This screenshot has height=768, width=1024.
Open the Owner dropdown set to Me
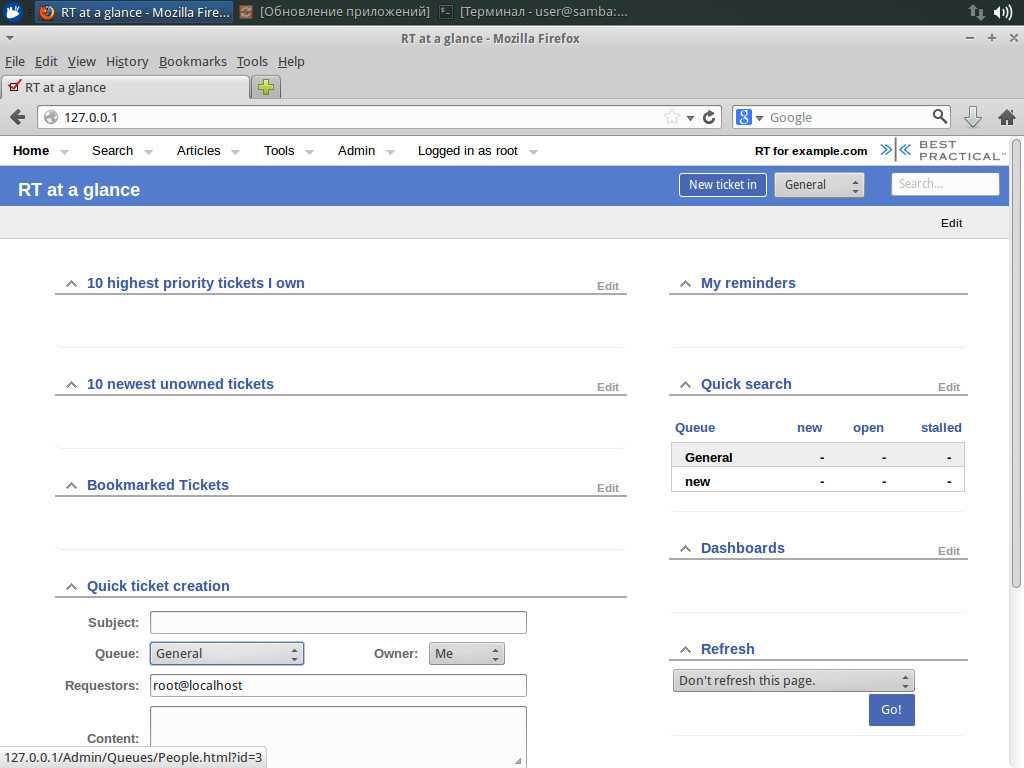point(466,653)
